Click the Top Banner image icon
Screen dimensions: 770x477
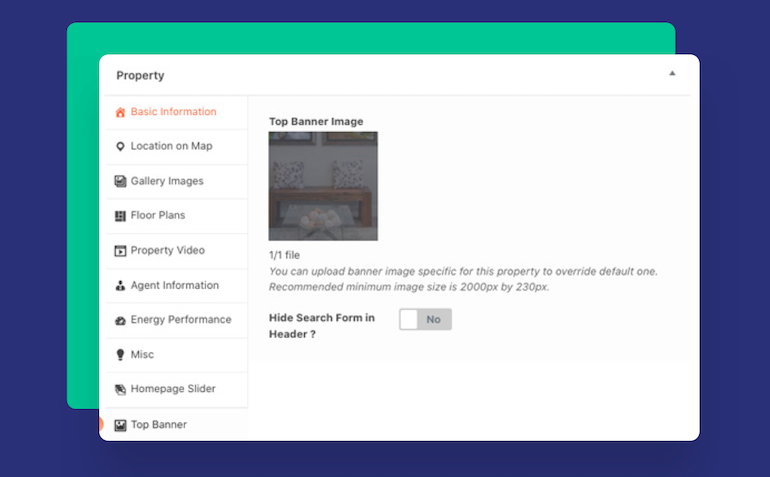click(x=120, y=425)
